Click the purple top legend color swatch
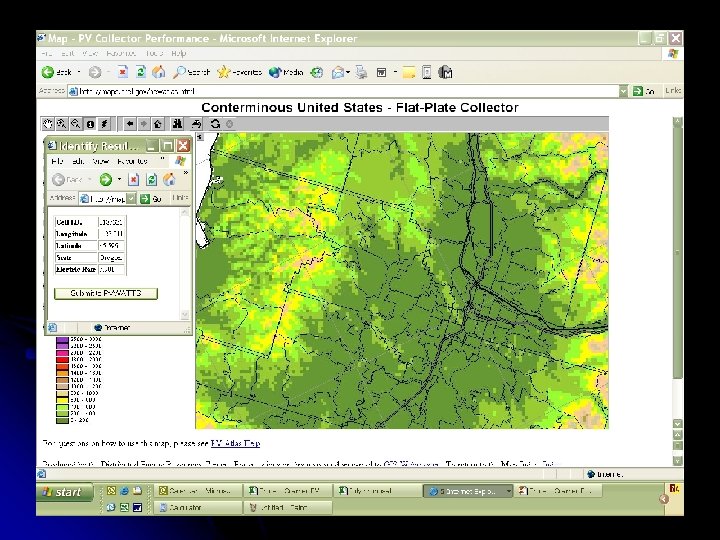This screenshot has width=720, height=540. (61, 341)
